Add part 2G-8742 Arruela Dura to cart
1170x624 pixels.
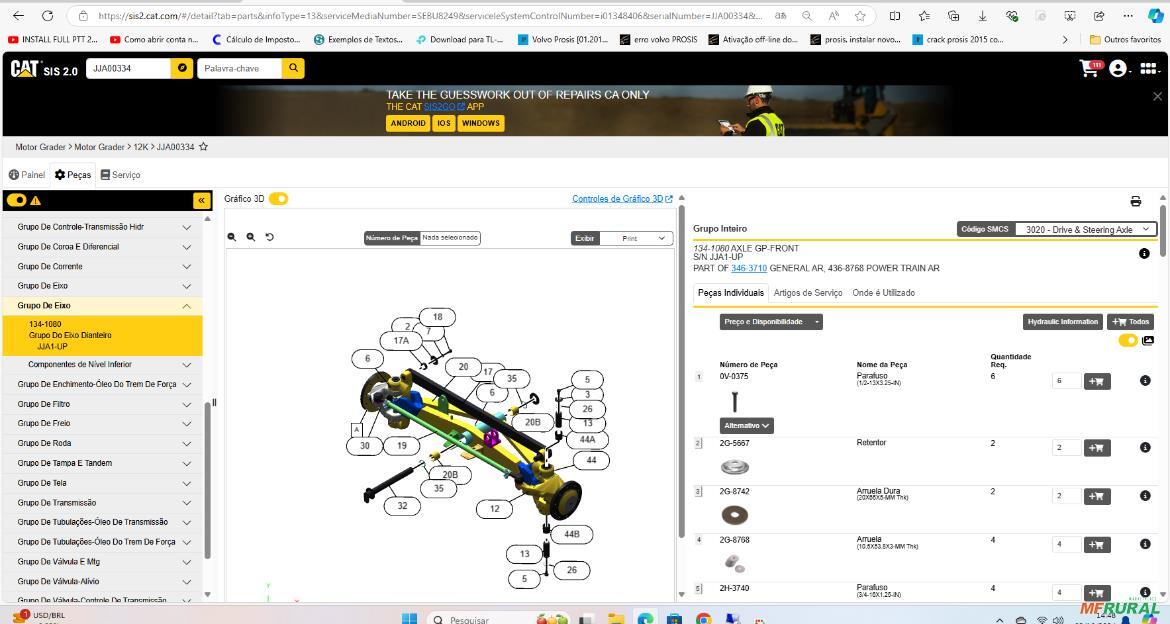pos(1097,496)
